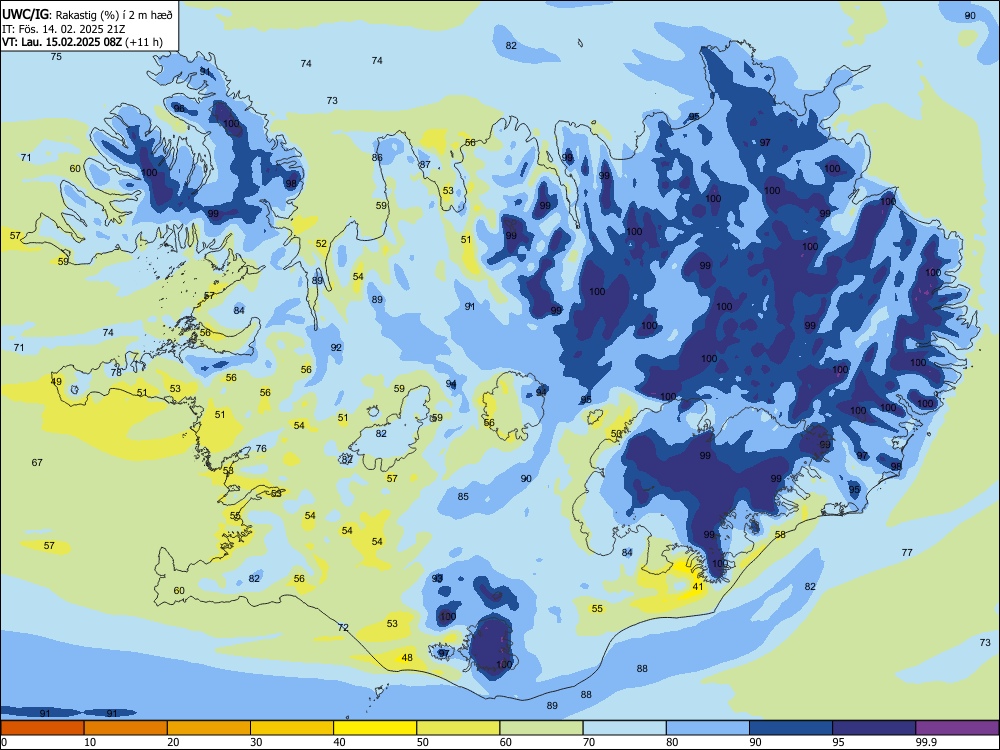This screenshot has width=1000, height=750.
Task: Click the title text 'UWC/IG: Rakastig (%) í 2 m hæð'
Action: pos(87,14)
